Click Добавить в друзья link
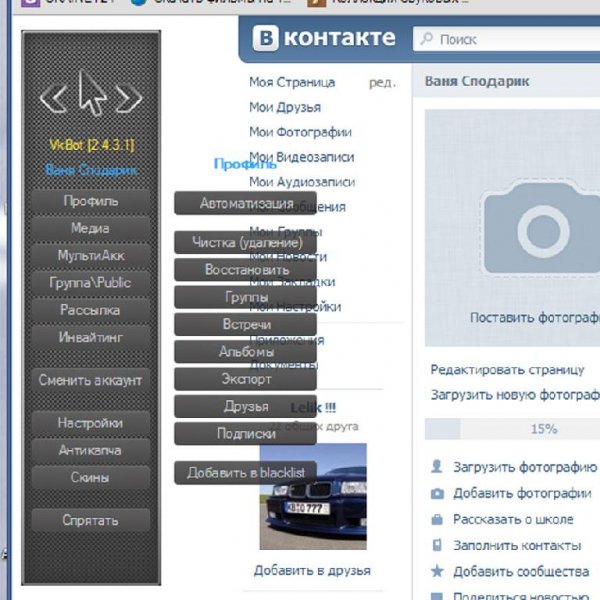The image size is (600, 600). 312,571
